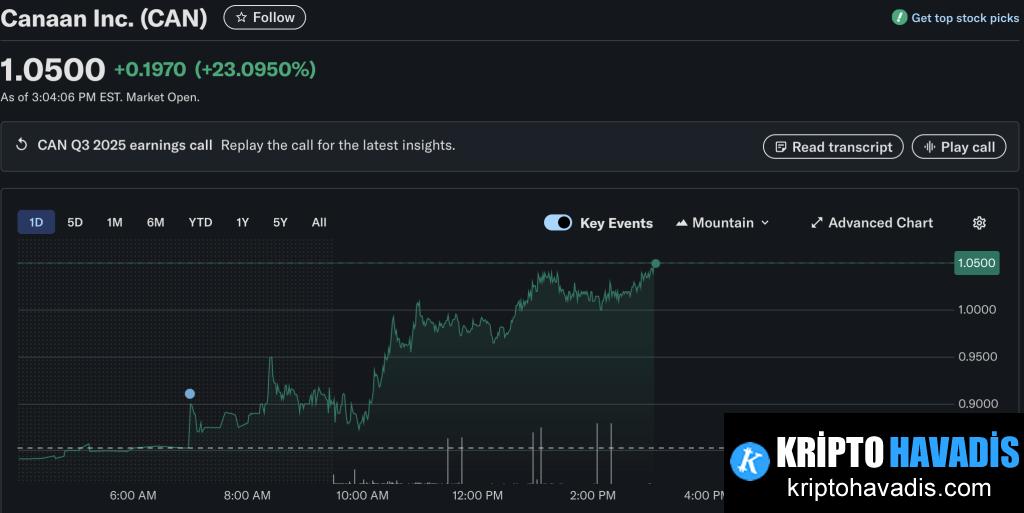The image size is (1024, 513).
Task: Click the expand arrows Advanced Chart icon
Action: pyautogui.click(x=816, y=223)
